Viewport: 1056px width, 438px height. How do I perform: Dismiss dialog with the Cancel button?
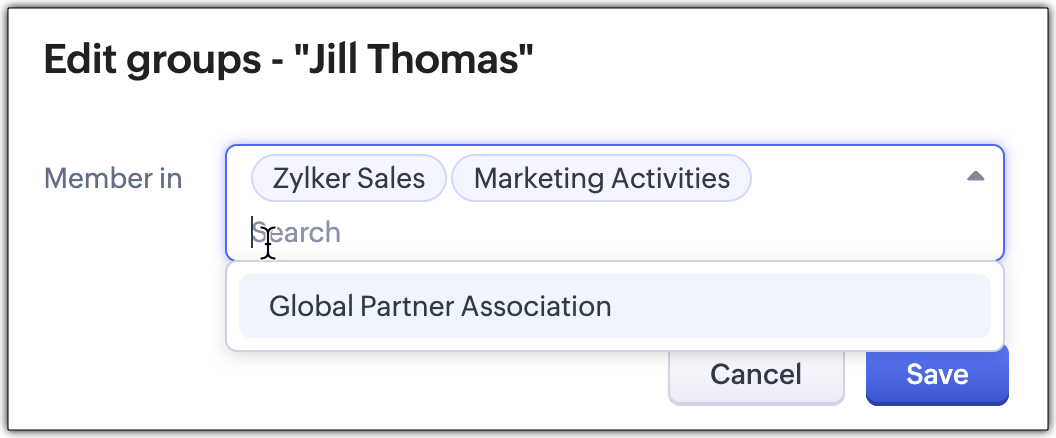pyautogui.click(x=755, y=375)
